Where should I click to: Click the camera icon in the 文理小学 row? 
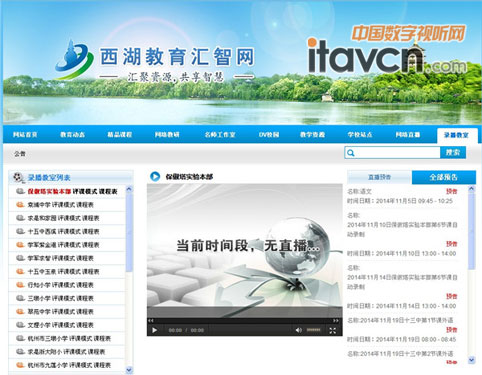click(x=20, y=325)
